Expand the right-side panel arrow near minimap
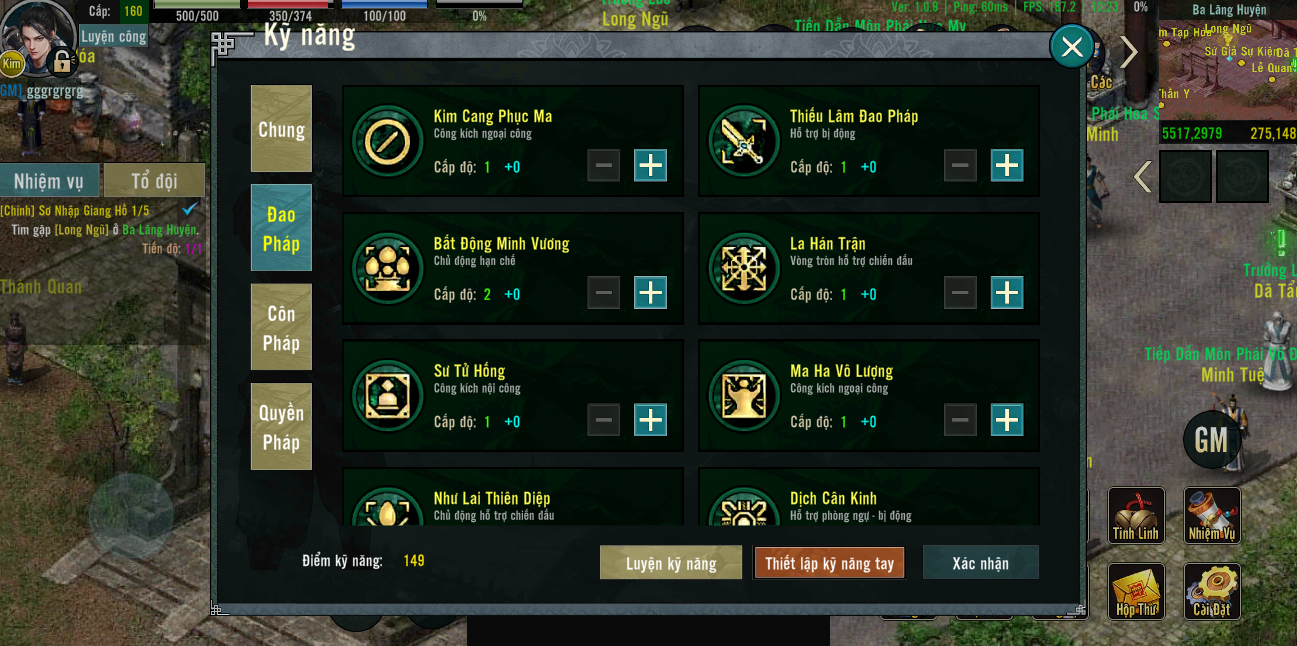This screenshot has height=646, width=1297. (1129, 52)
